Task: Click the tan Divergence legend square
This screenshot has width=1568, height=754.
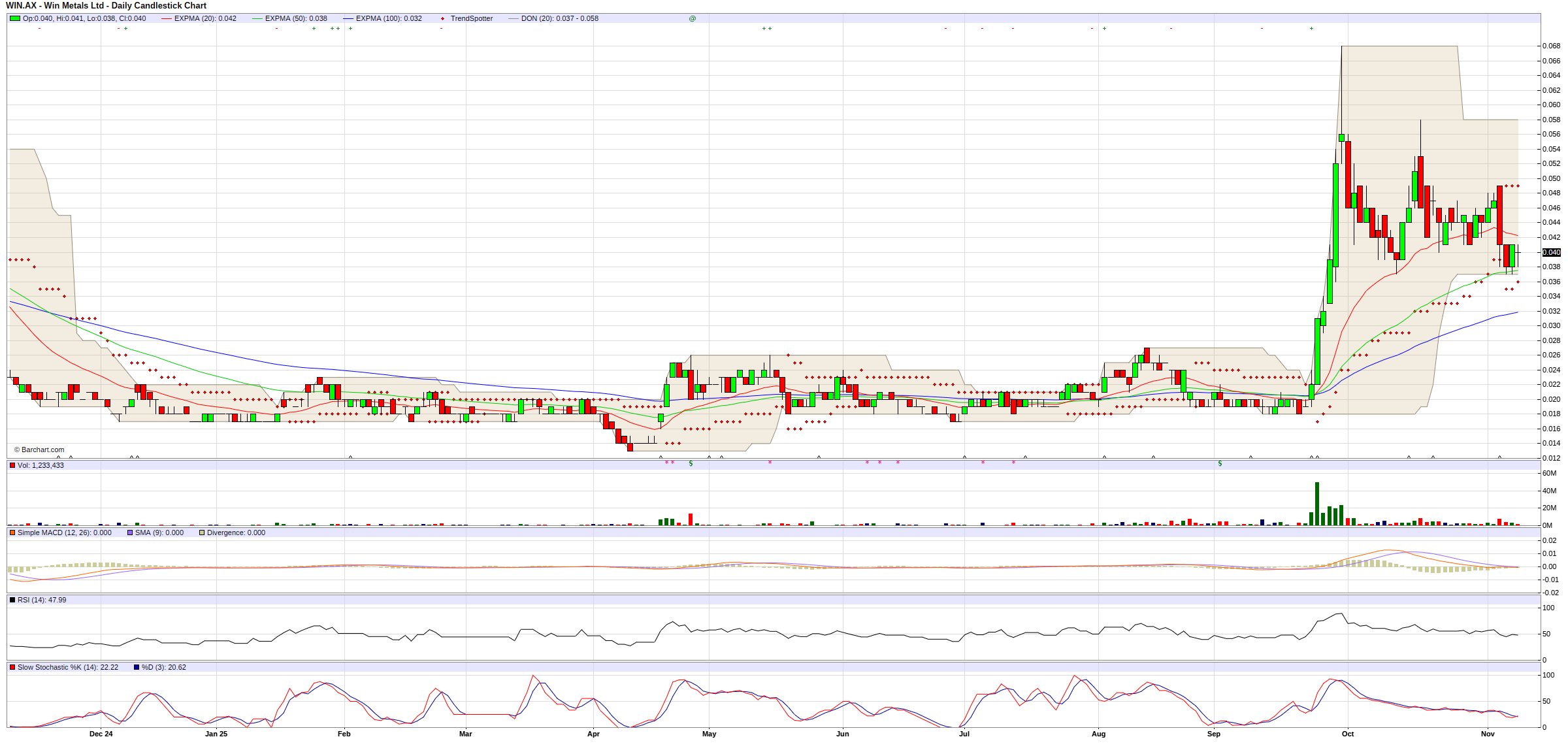Action: point(202,533)
